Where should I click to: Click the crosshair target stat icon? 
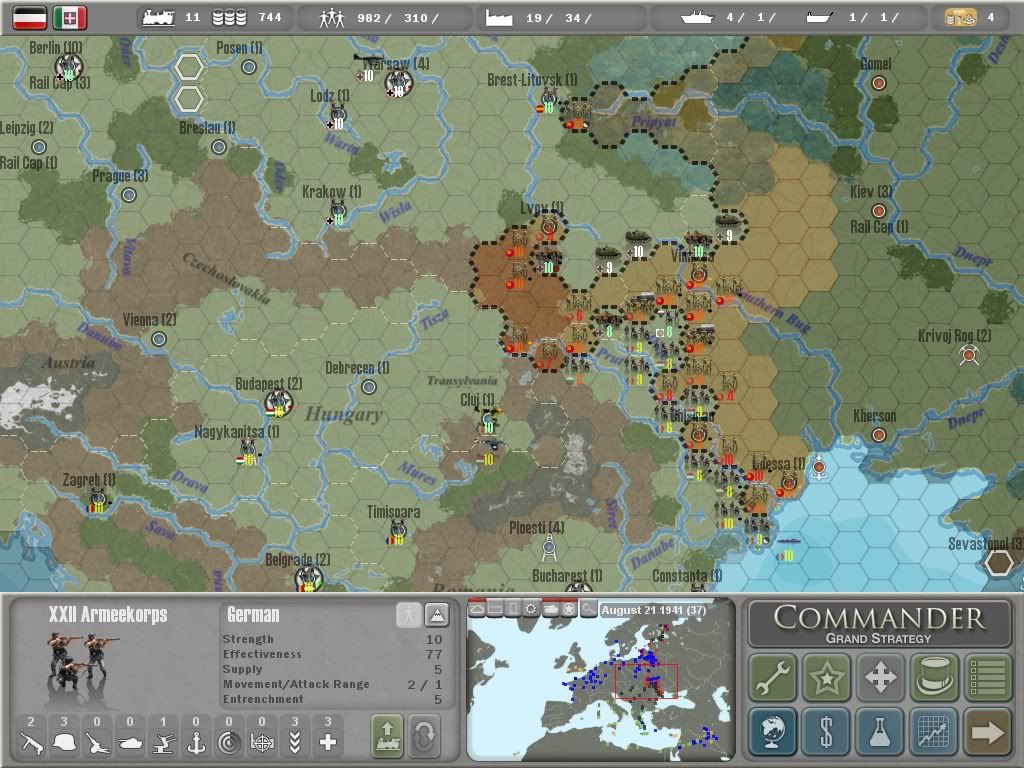pyautogui.click(x=262, y=743)
